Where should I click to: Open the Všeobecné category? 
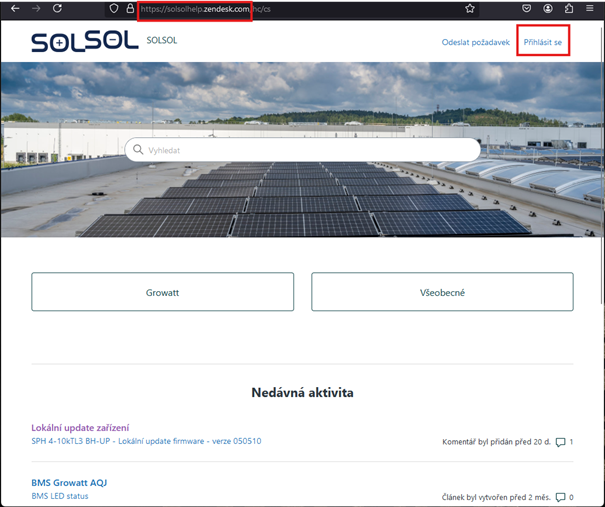pyautogui.click(x=442, y=292)
